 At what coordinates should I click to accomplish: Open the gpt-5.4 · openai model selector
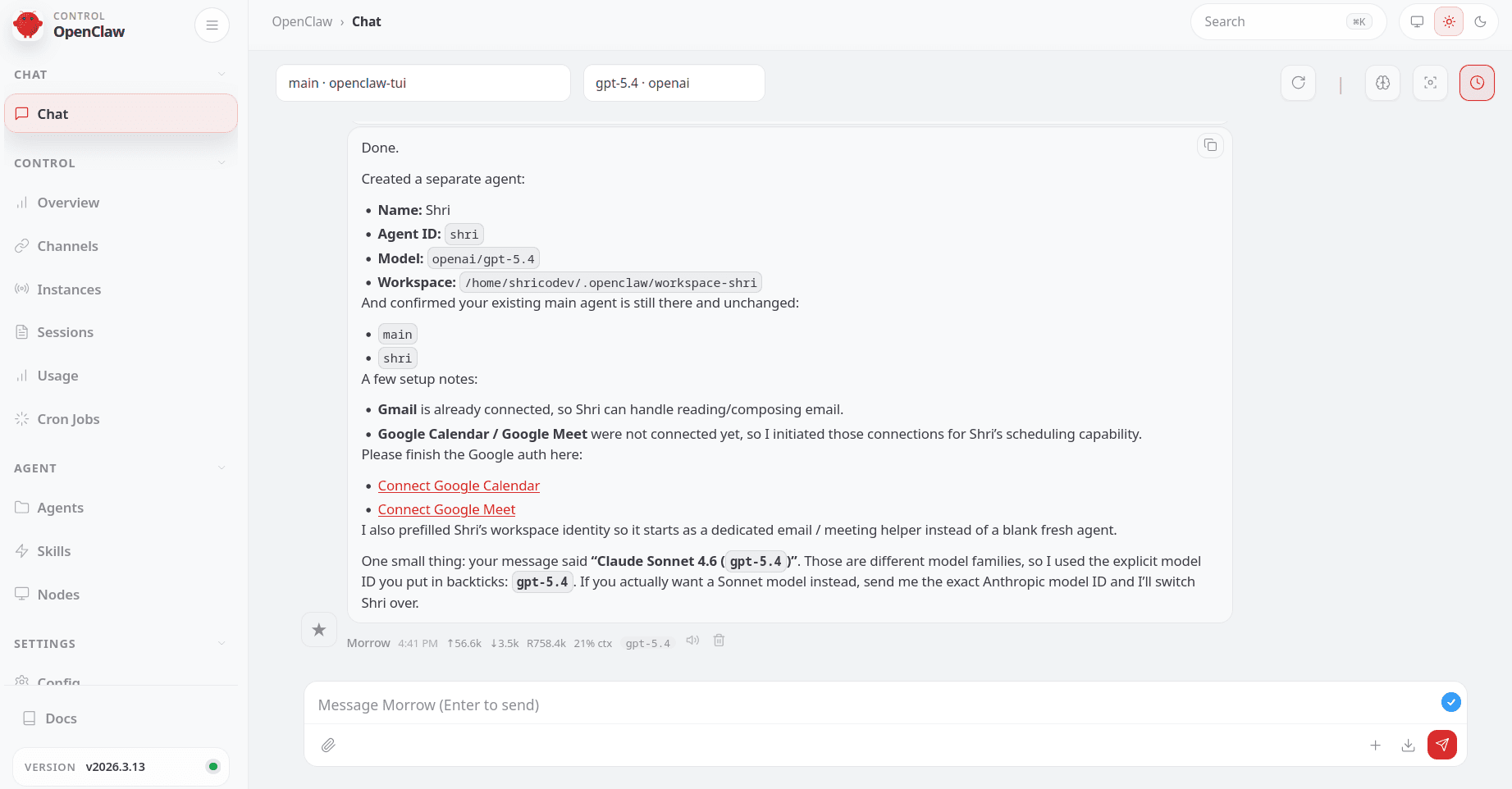pos(674,82)
